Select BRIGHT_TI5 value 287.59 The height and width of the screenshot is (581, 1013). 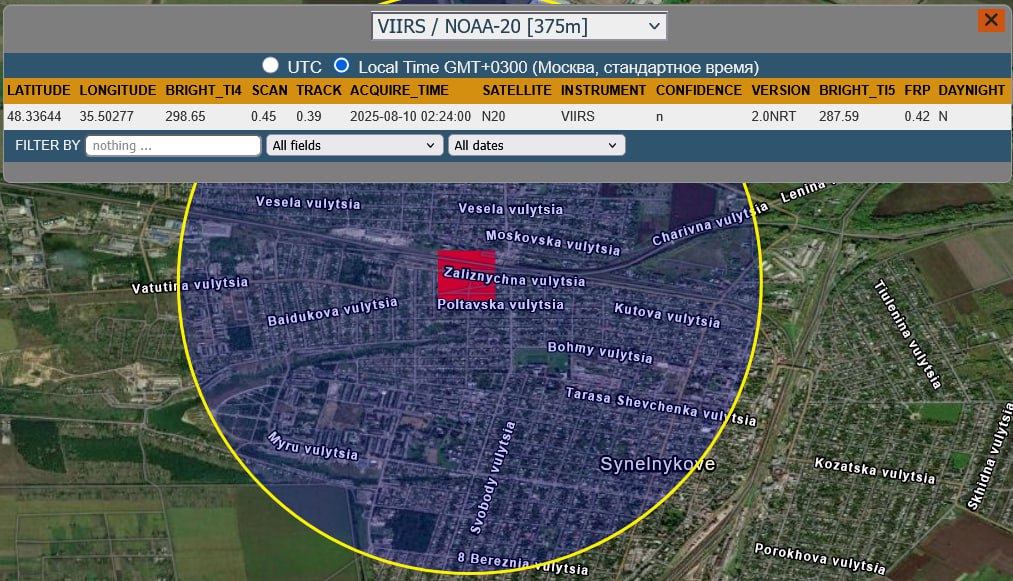click(839, 116)
